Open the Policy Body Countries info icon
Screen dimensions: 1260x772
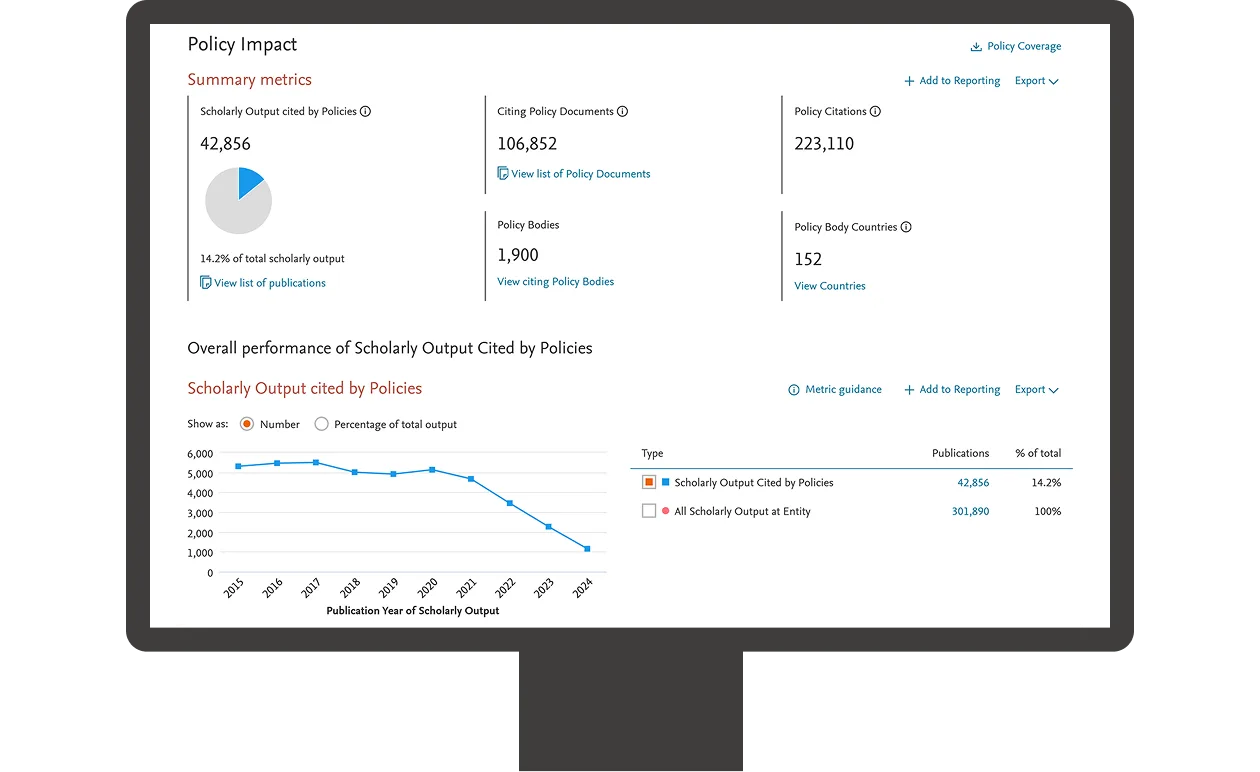tap(906, 227)
